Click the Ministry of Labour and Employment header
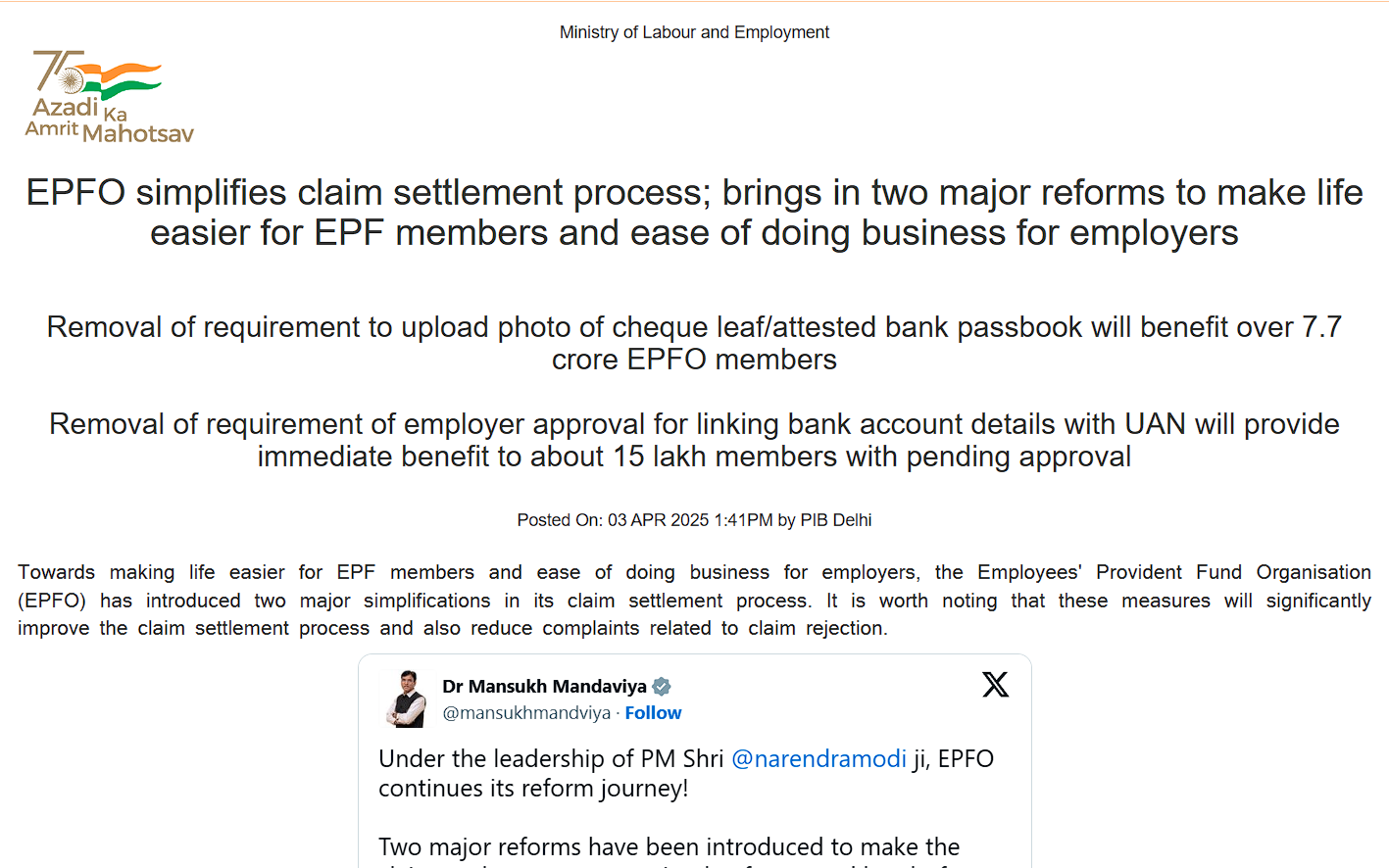The height and width of the screenshot is (868, 1389). [694, 31]
